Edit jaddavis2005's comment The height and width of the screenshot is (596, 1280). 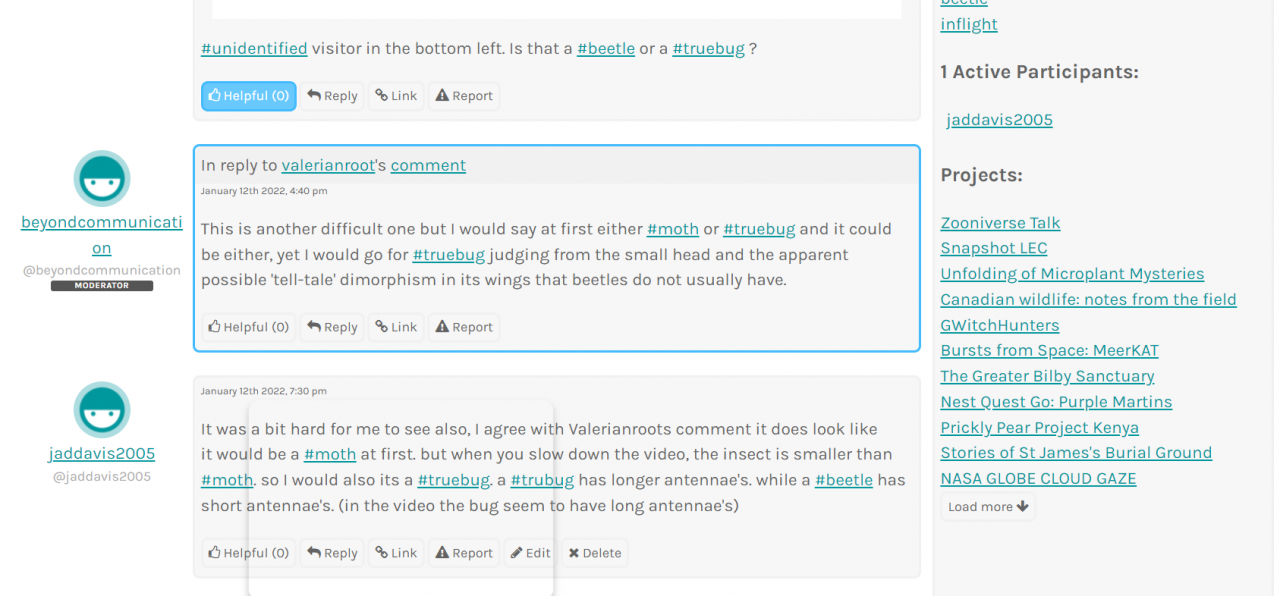(529, 553)
